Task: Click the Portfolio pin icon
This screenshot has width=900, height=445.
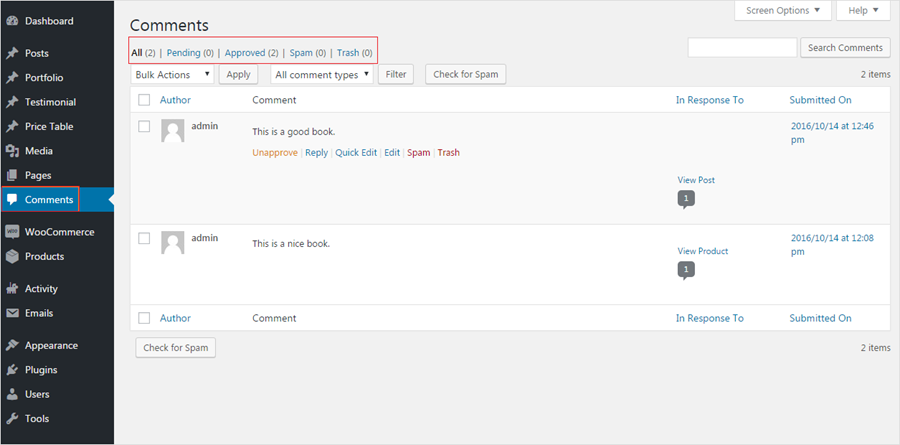Action: click(11, 78)
